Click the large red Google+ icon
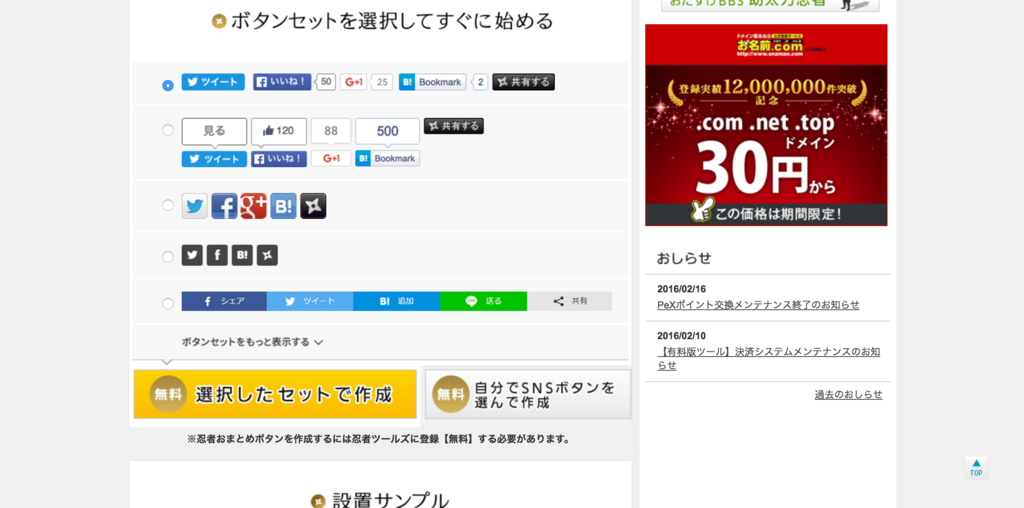 coord(253,206)
